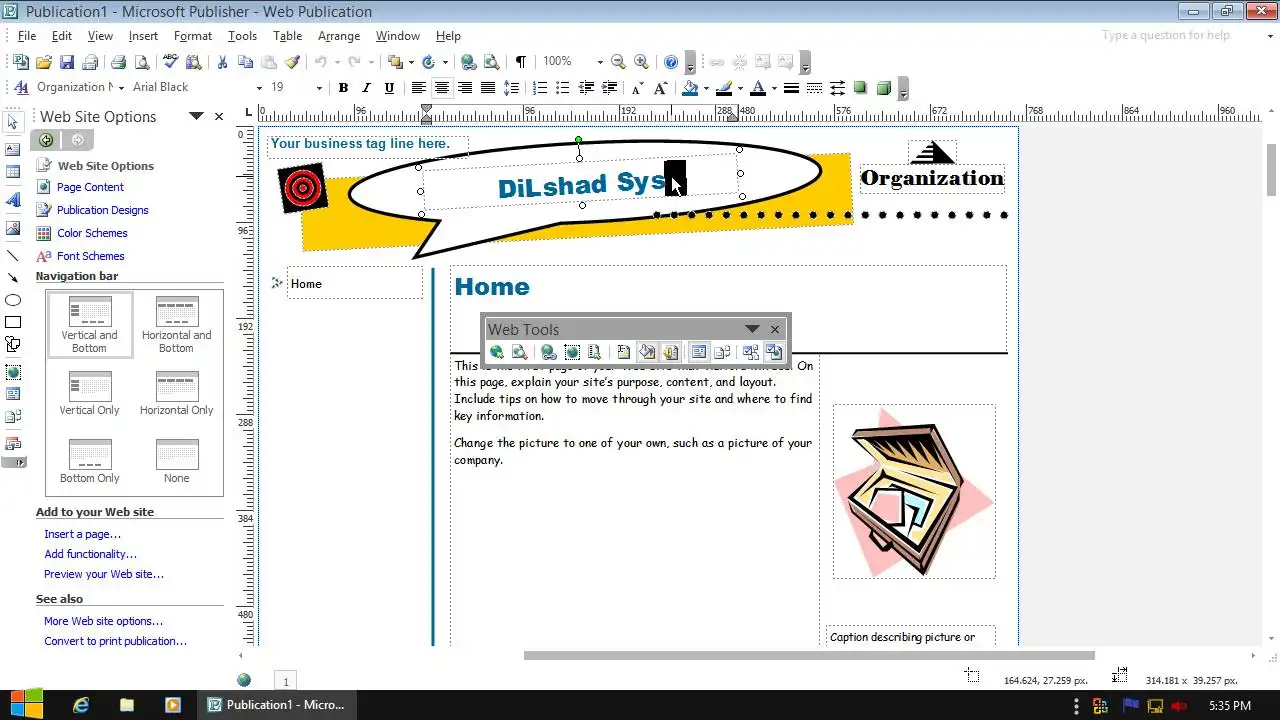The height and width of the screenshot is (720, 1280).
Task: Toggle Italic formatting
Action: pos(366,88)
